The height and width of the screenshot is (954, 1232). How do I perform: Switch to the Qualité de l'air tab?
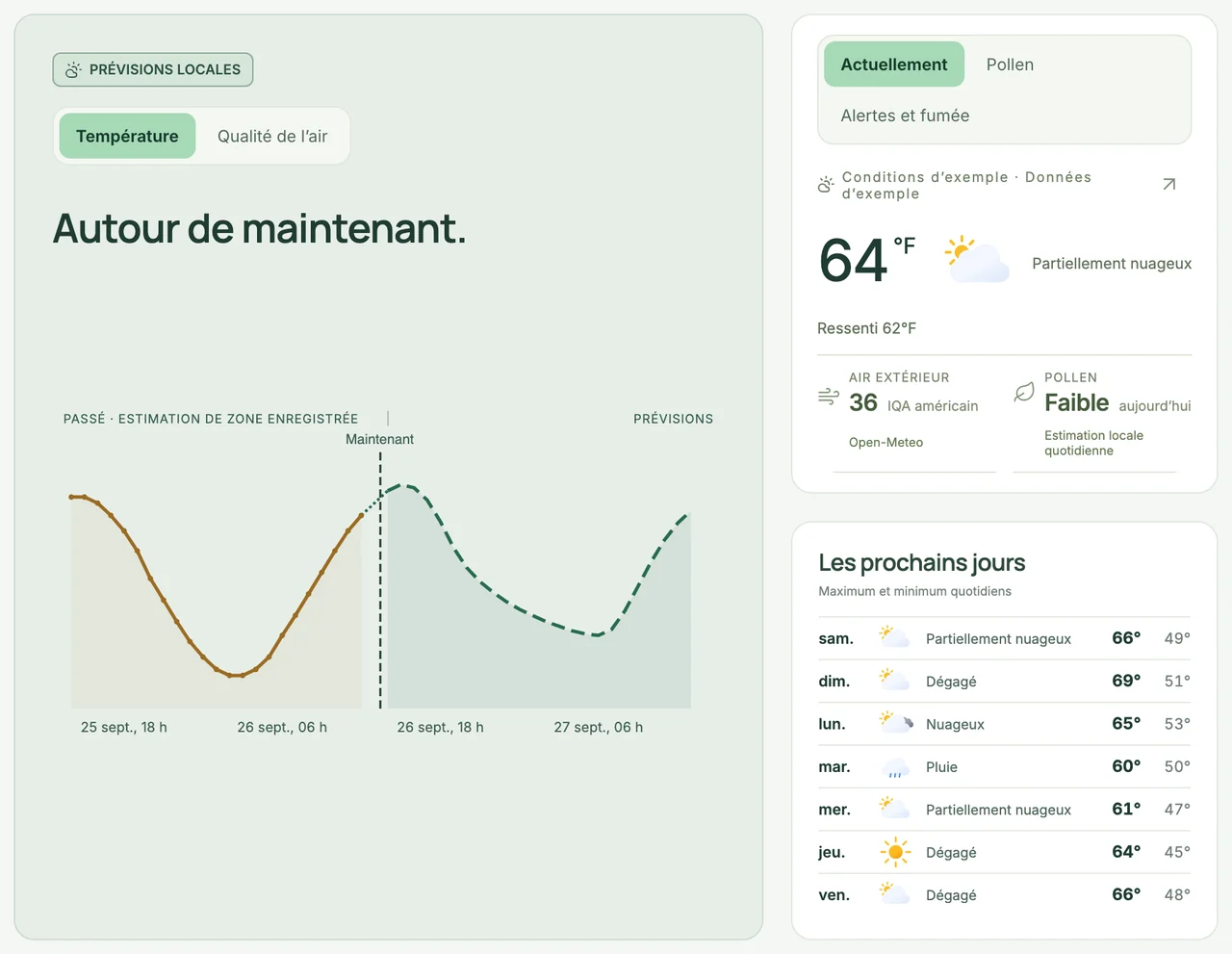(272, 136)
